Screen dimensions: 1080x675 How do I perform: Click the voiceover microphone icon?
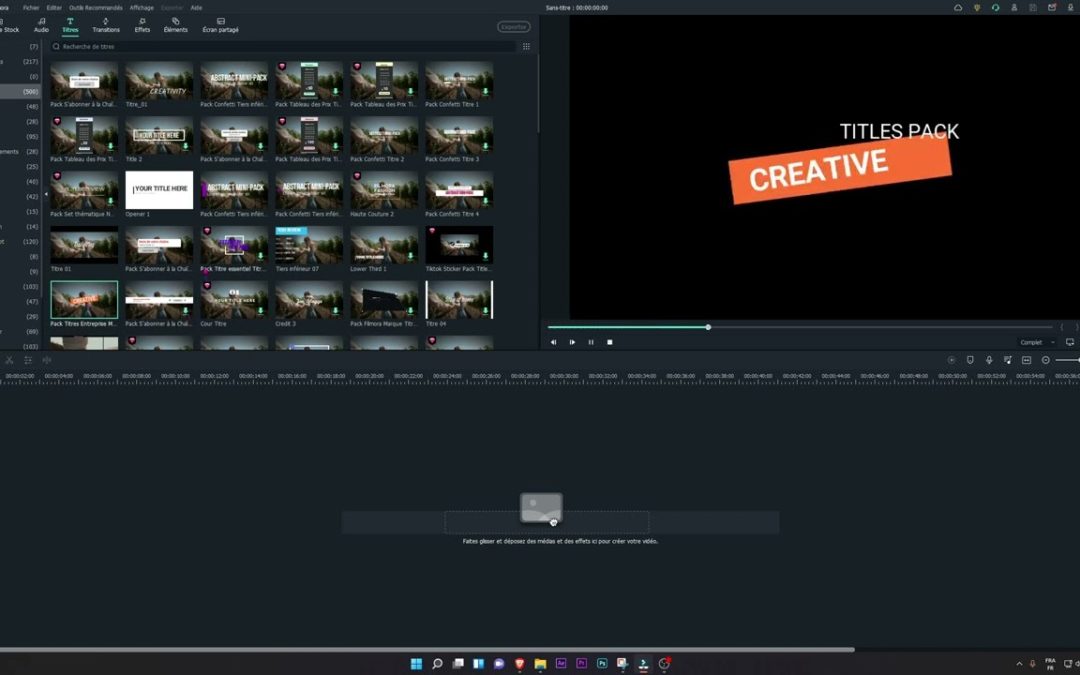pyautogui.click(x=989, y=360)
